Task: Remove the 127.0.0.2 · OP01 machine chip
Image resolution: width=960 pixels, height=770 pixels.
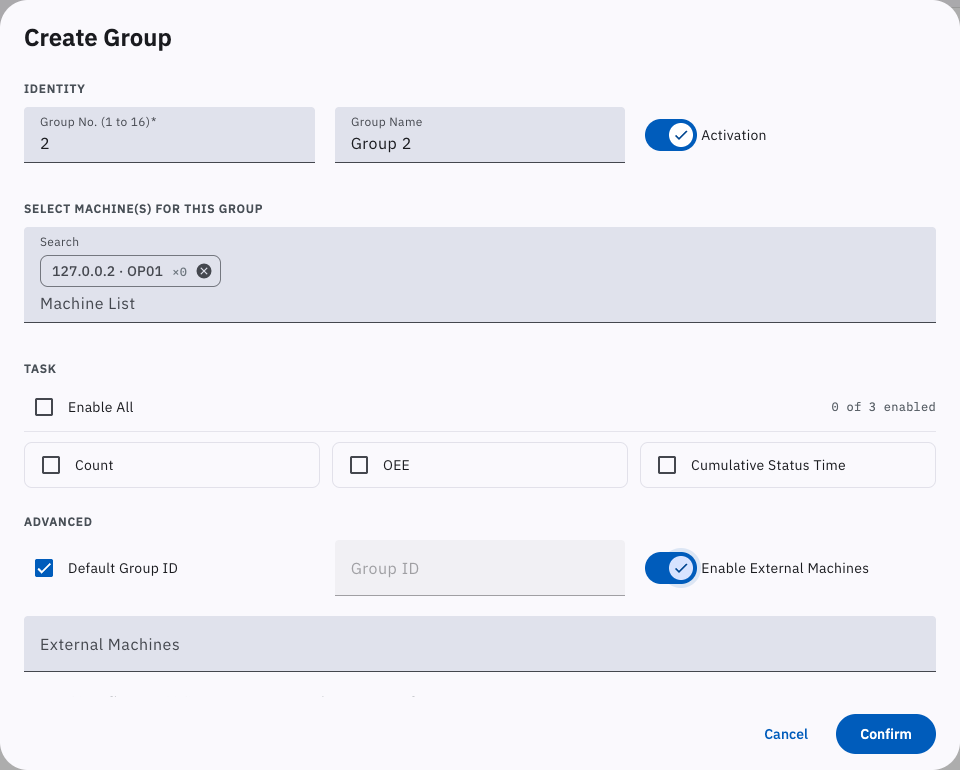Action: (204, 271)
